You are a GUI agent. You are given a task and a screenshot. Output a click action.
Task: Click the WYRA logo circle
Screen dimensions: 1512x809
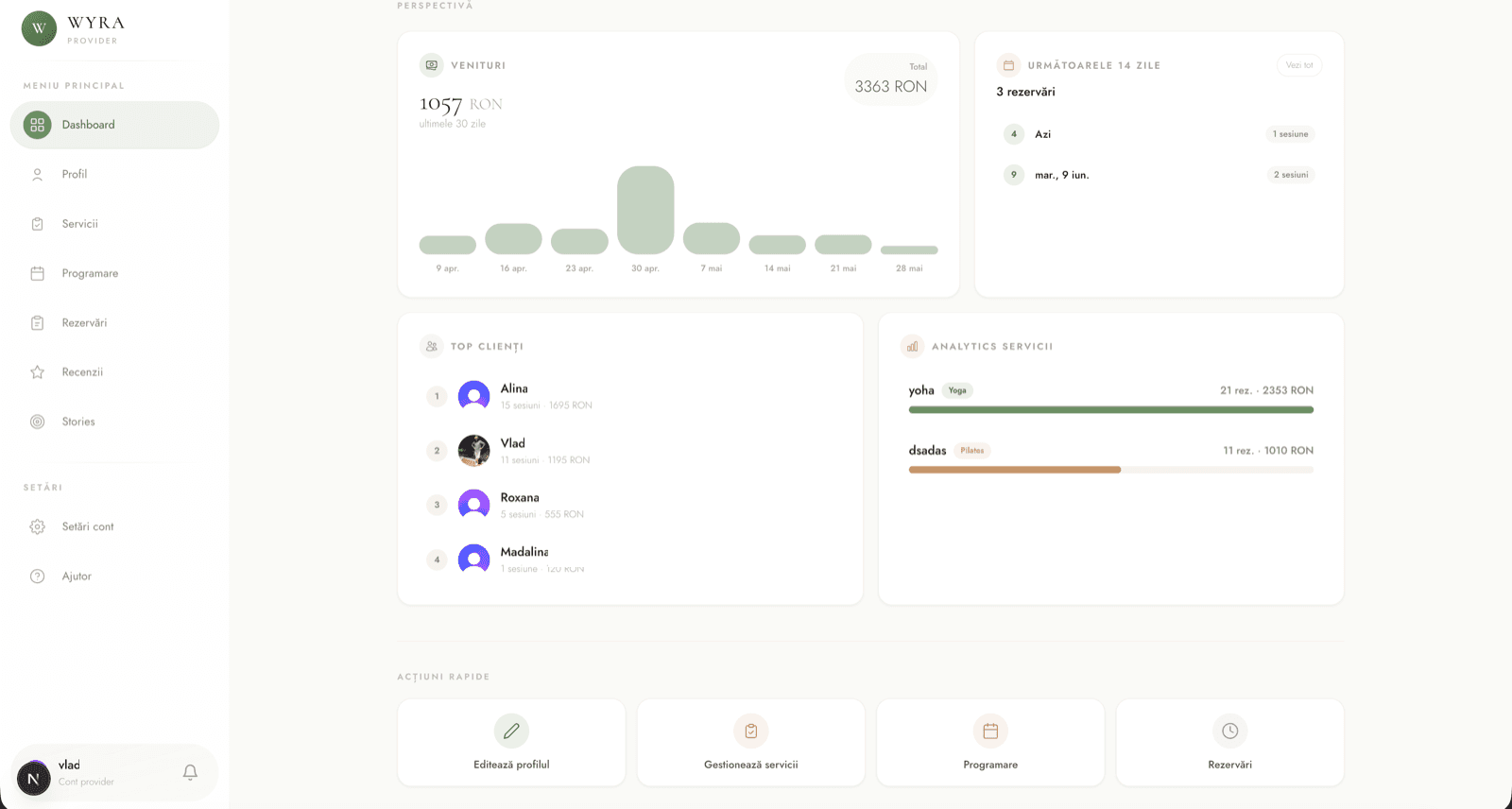[x=39, y=28]
